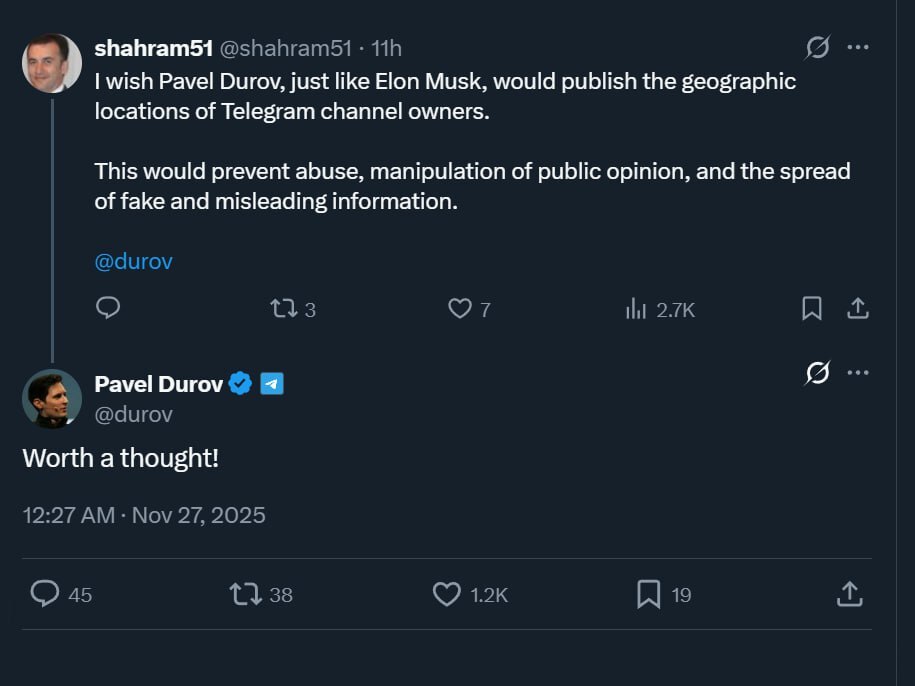
Task: Open Grok icon on Pavel Durov's reply
Action: [x=817, y=373]
